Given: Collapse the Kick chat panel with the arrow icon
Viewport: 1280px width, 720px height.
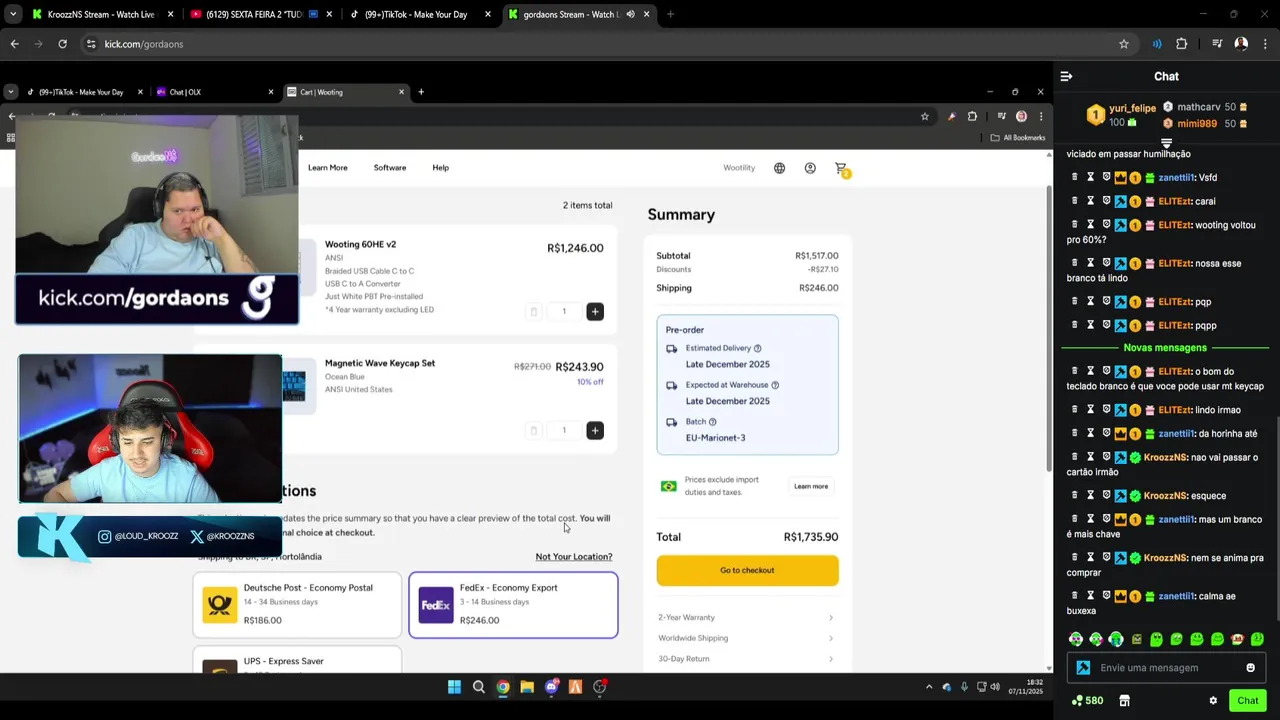Looking at the screenshot, I should click(1066, 76).
